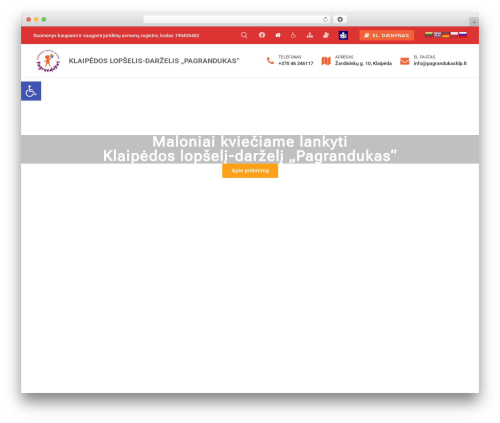Click the Pagrandukas kindergarten logo

48,61
